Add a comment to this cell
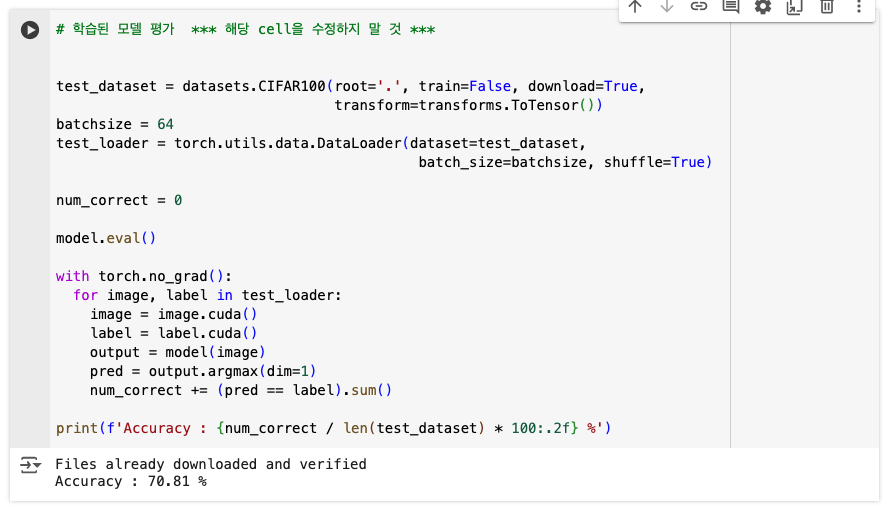The image size is (888, 510). click(731, 7)
